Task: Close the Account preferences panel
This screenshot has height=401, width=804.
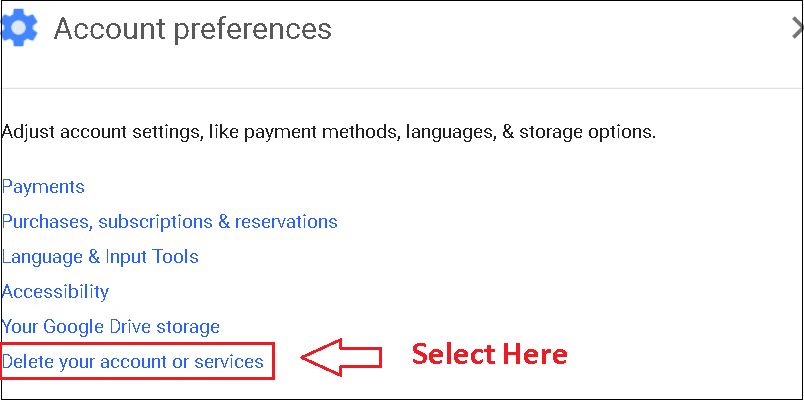Action: click(796, 29)
